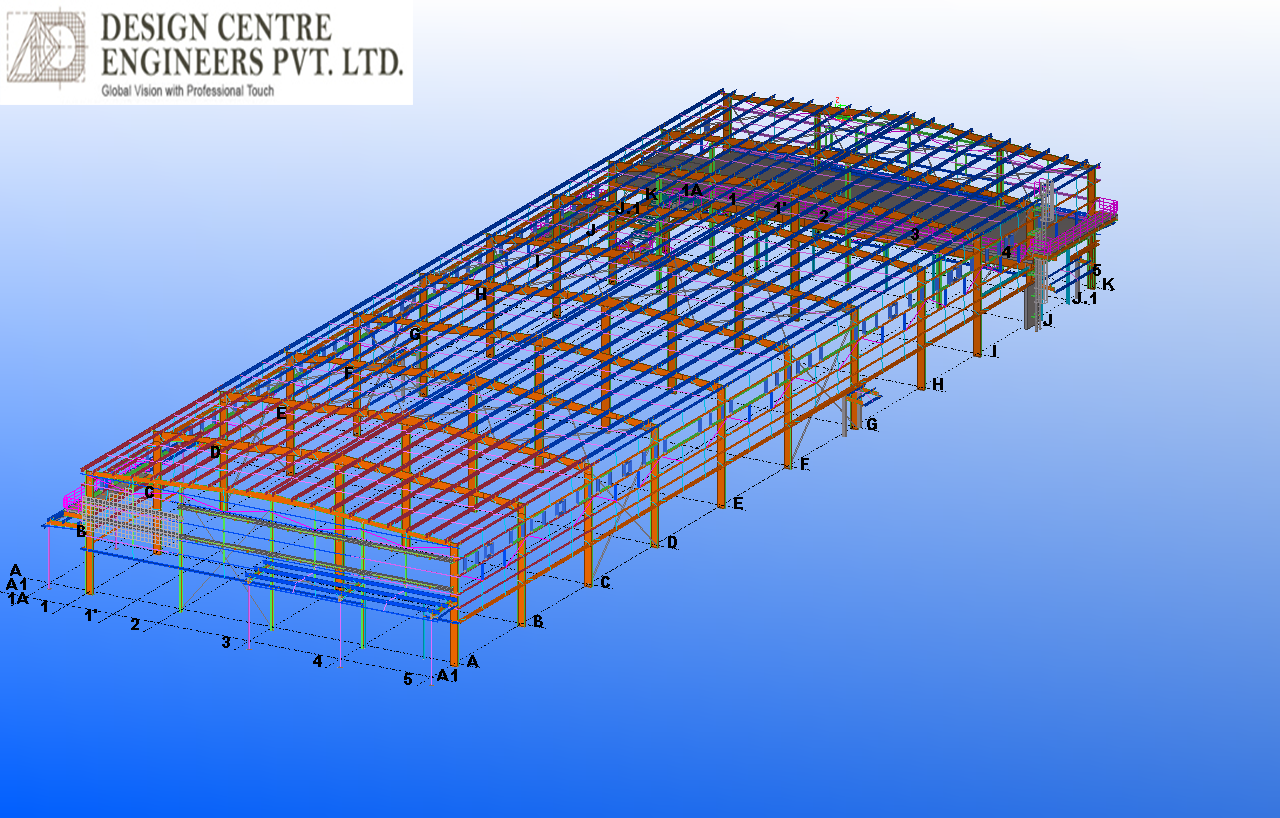Screen dimensions: 1280x818
Task: Pick ground-level grid label D on the right side
Action: click(x=672, y=542)
